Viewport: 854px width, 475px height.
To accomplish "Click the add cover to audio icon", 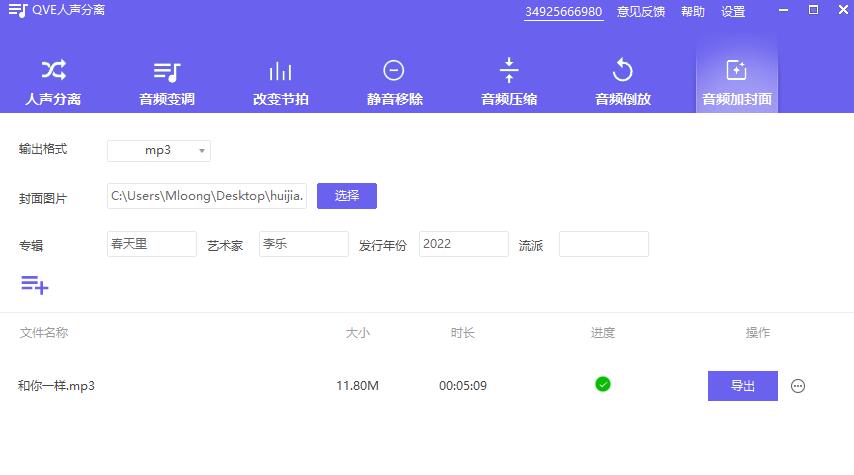I will click(x=736, y=70).
